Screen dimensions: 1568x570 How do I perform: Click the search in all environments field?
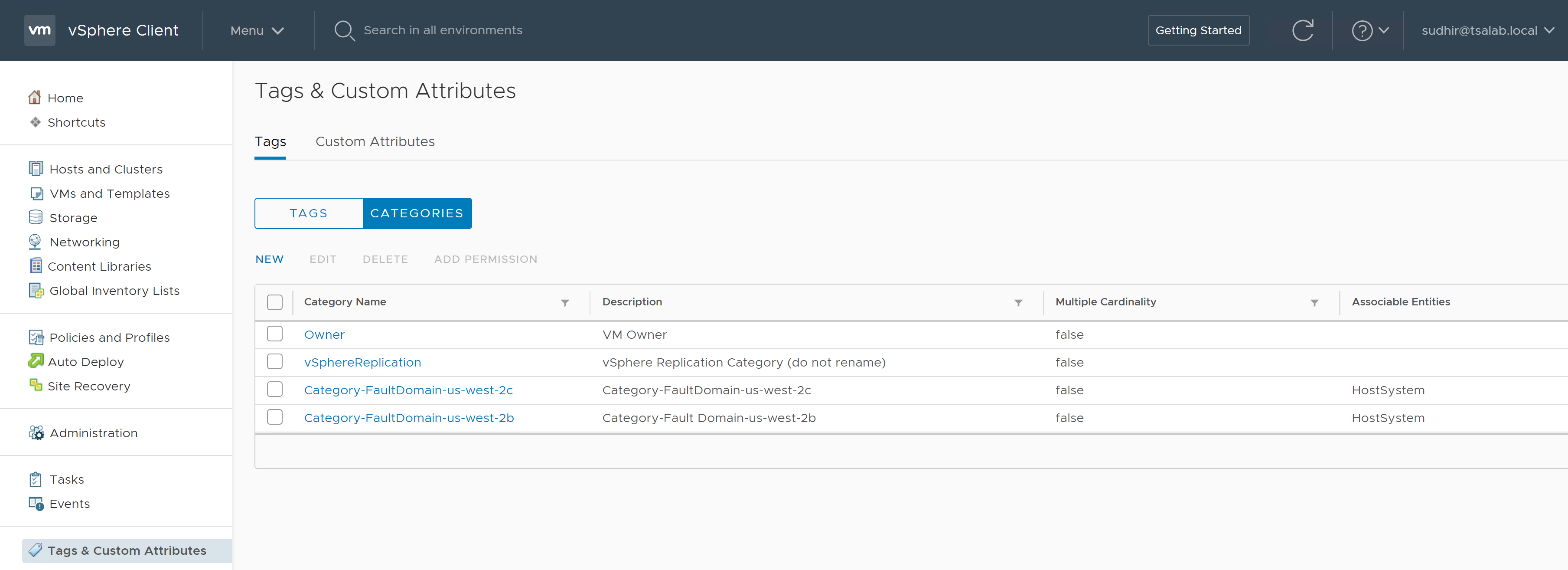(x=443, y=30)
